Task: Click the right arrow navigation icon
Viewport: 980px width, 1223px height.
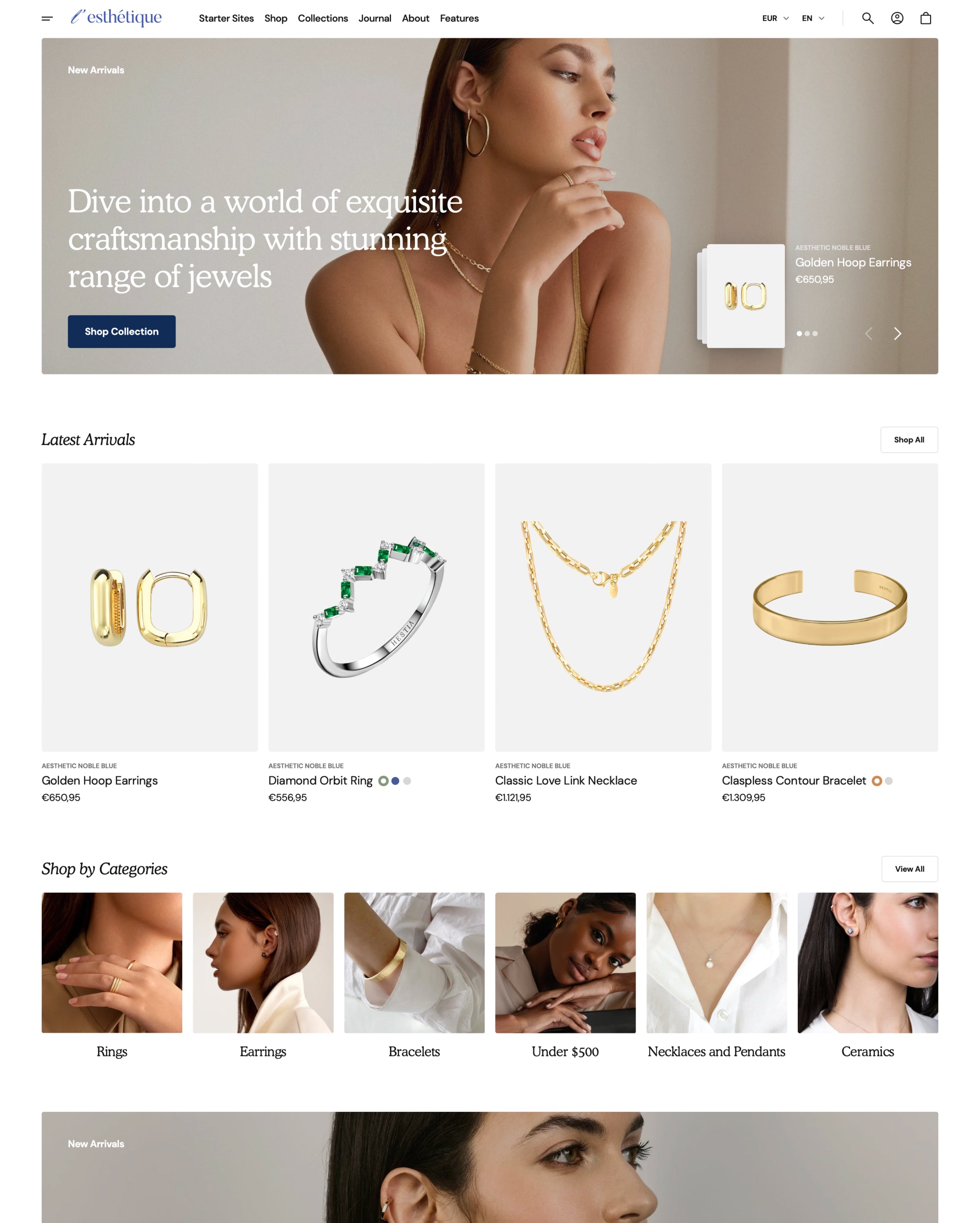Action: 897,333
